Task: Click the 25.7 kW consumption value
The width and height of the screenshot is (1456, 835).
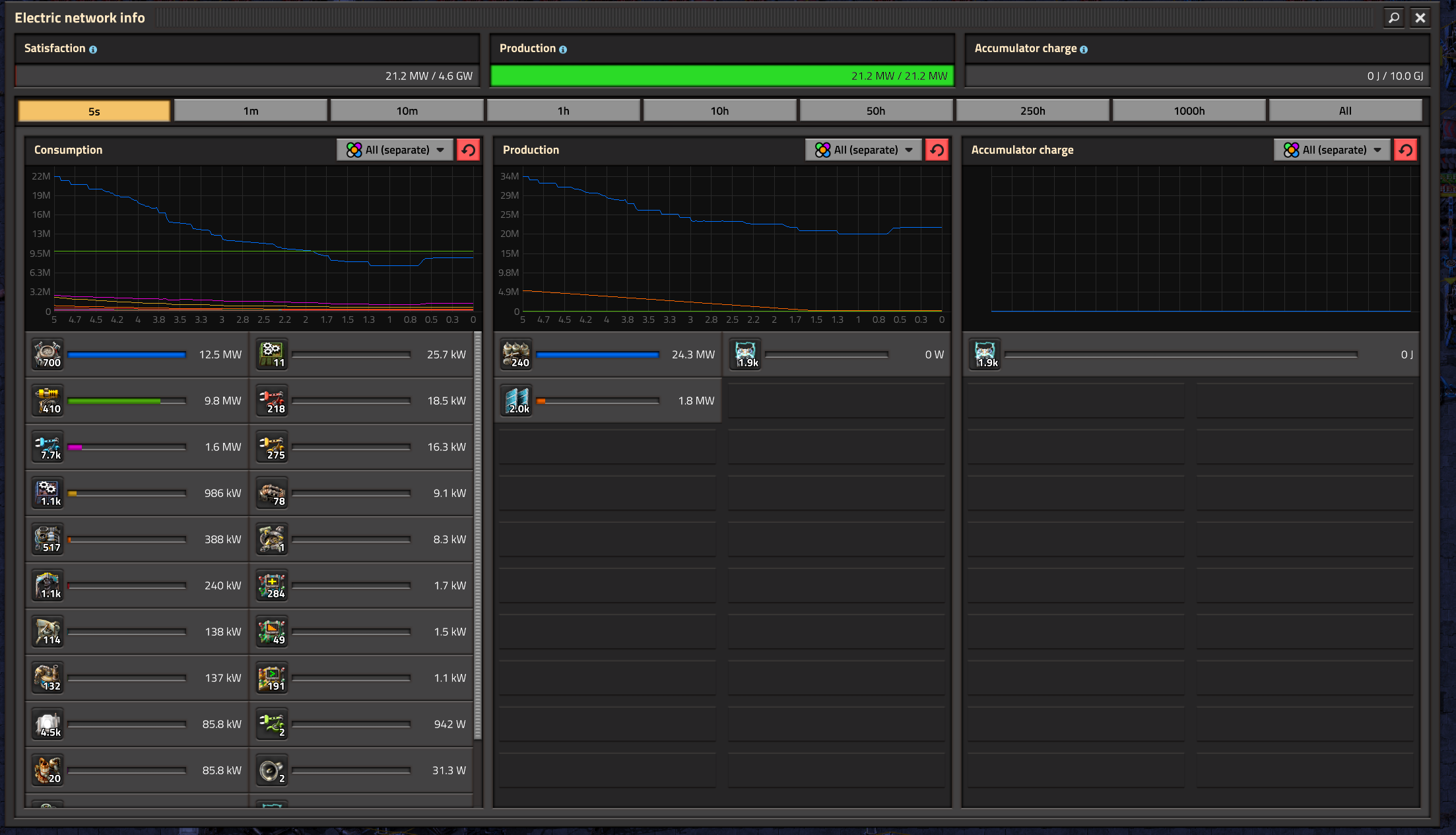Action: 446,354
